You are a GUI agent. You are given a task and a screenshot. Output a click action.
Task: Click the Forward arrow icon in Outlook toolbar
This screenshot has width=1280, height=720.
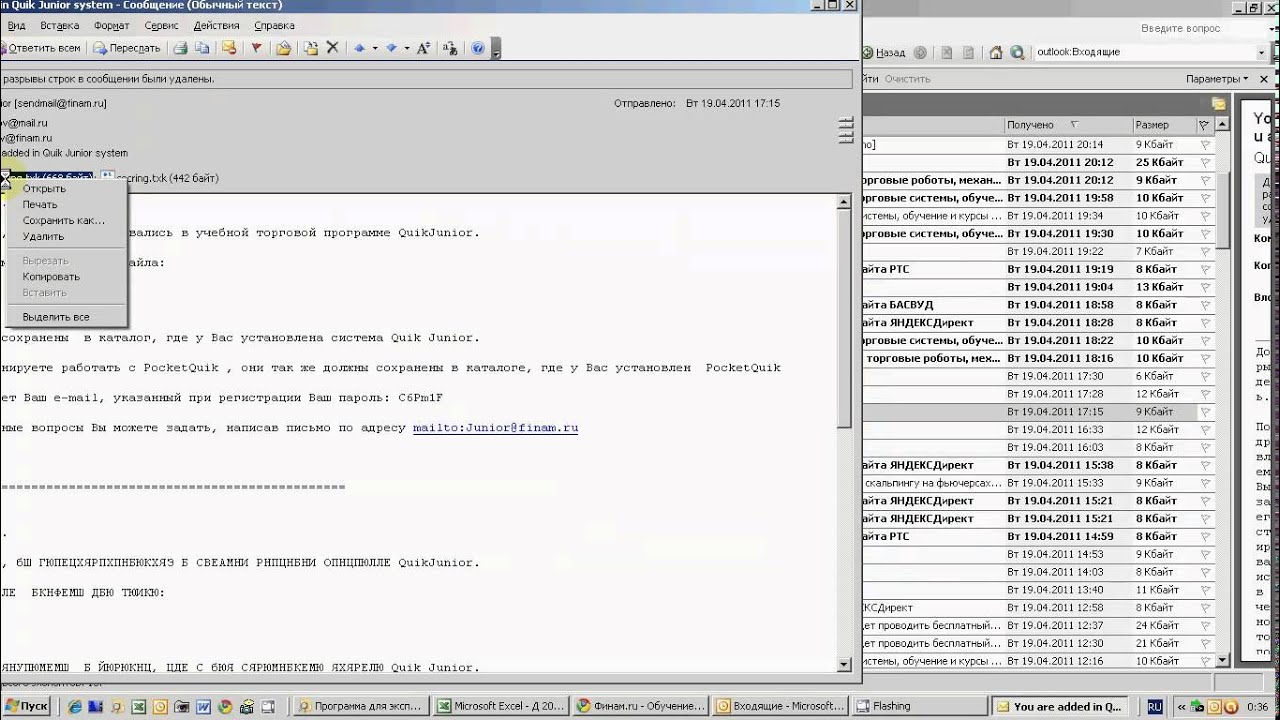pyautogui.click(x=920, y=52)
